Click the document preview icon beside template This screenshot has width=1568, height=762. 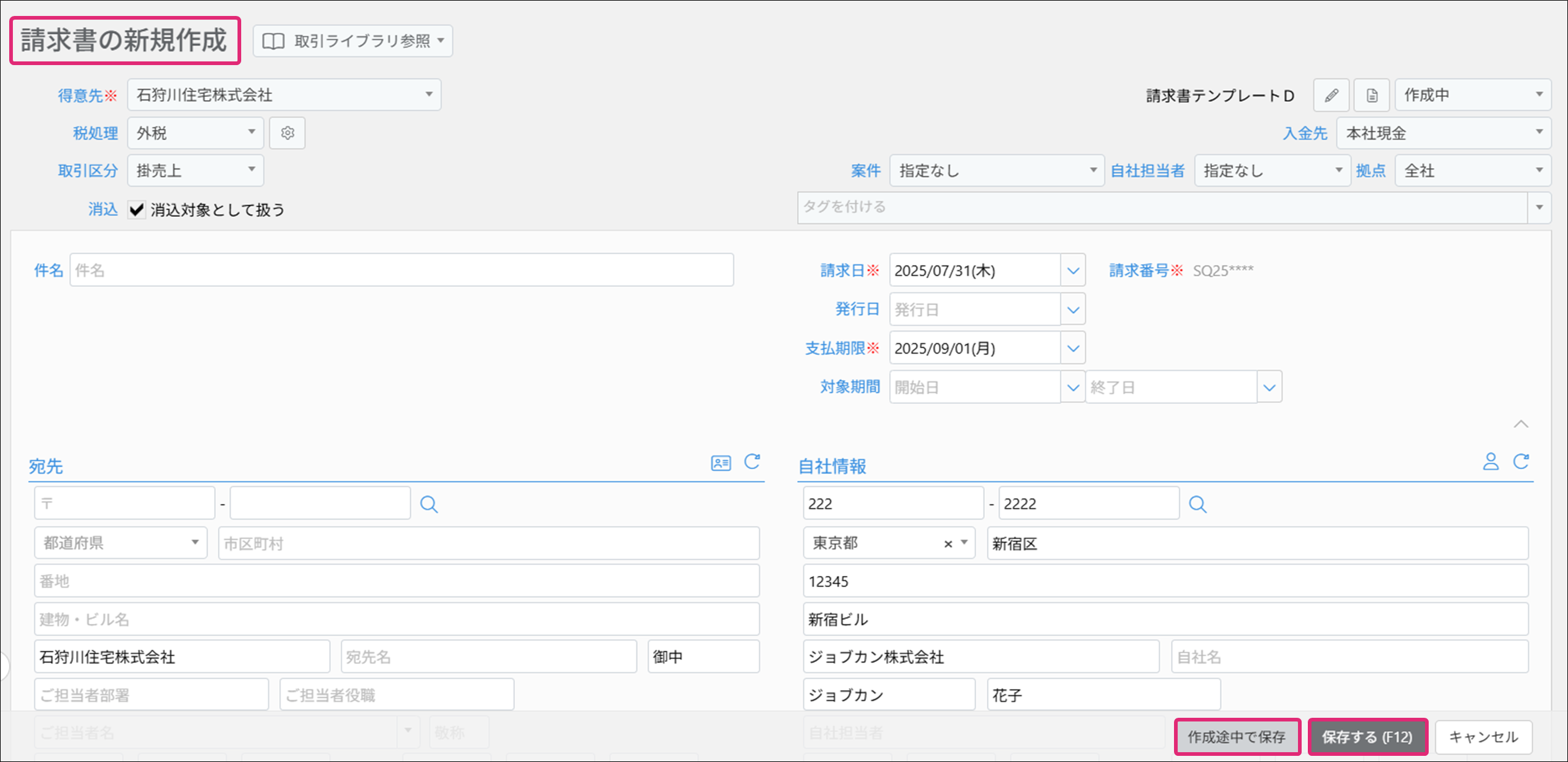(x=1372, y=95)
